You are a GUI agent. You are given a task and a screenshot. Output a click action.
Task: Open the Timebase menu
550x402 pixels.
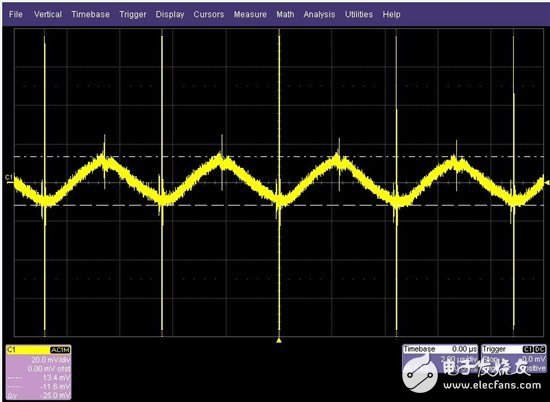click(x=90, y=14)
